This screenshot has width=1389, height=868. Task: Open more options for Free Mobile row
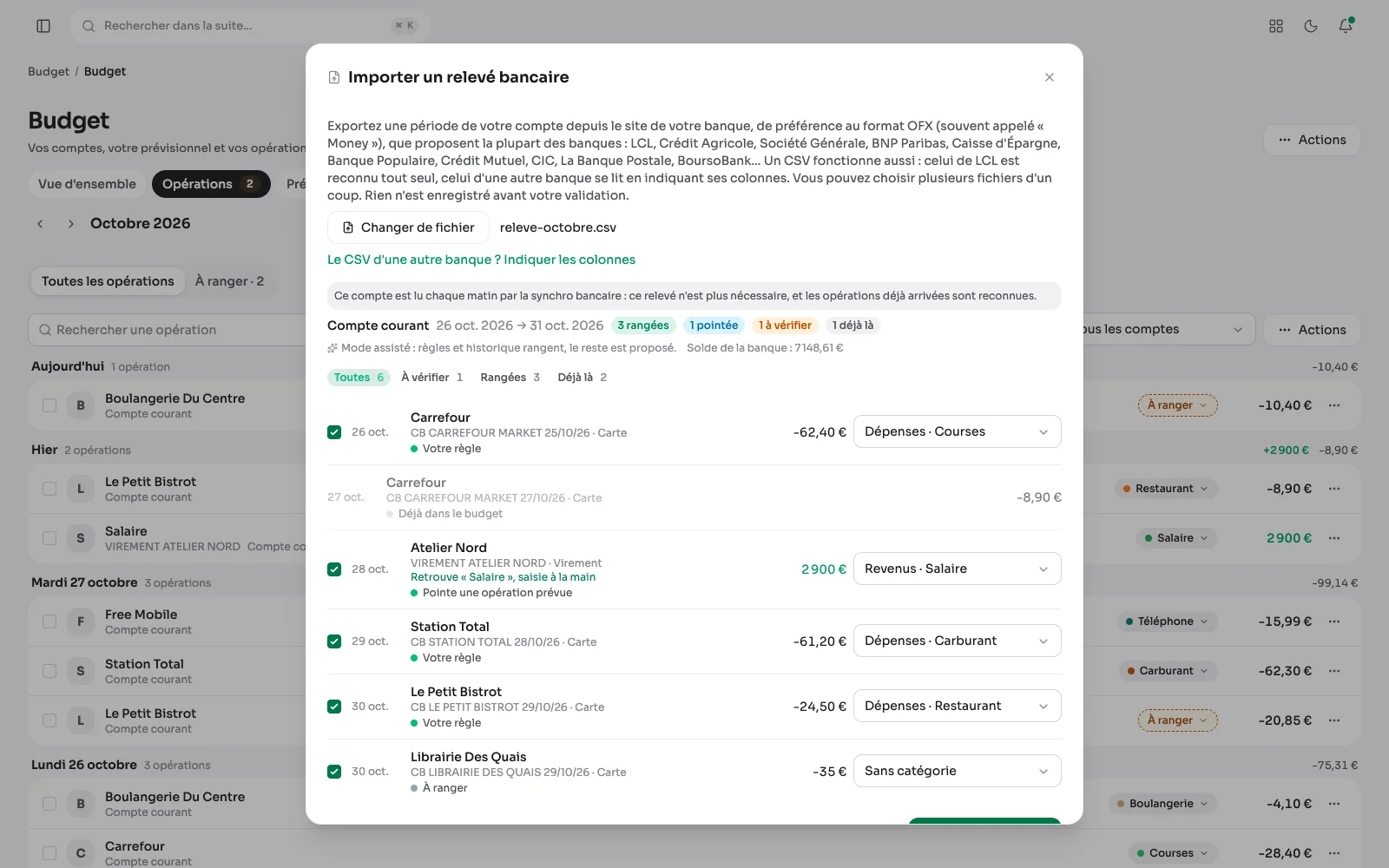click(1334, 621)
